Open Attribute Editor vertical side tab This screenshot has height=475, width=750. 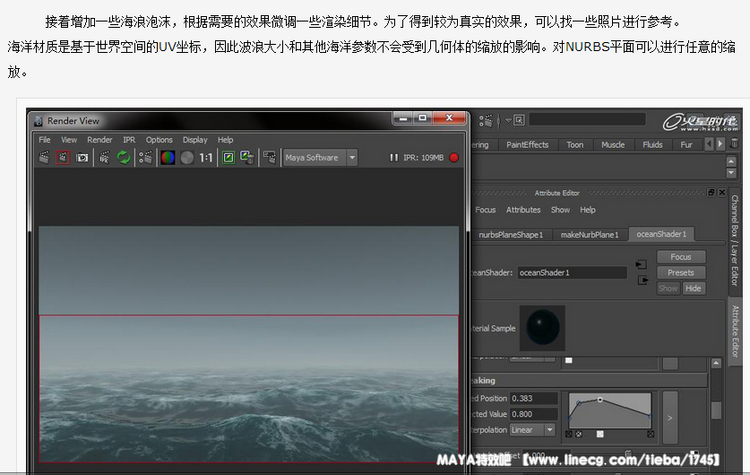pos(736,332)
